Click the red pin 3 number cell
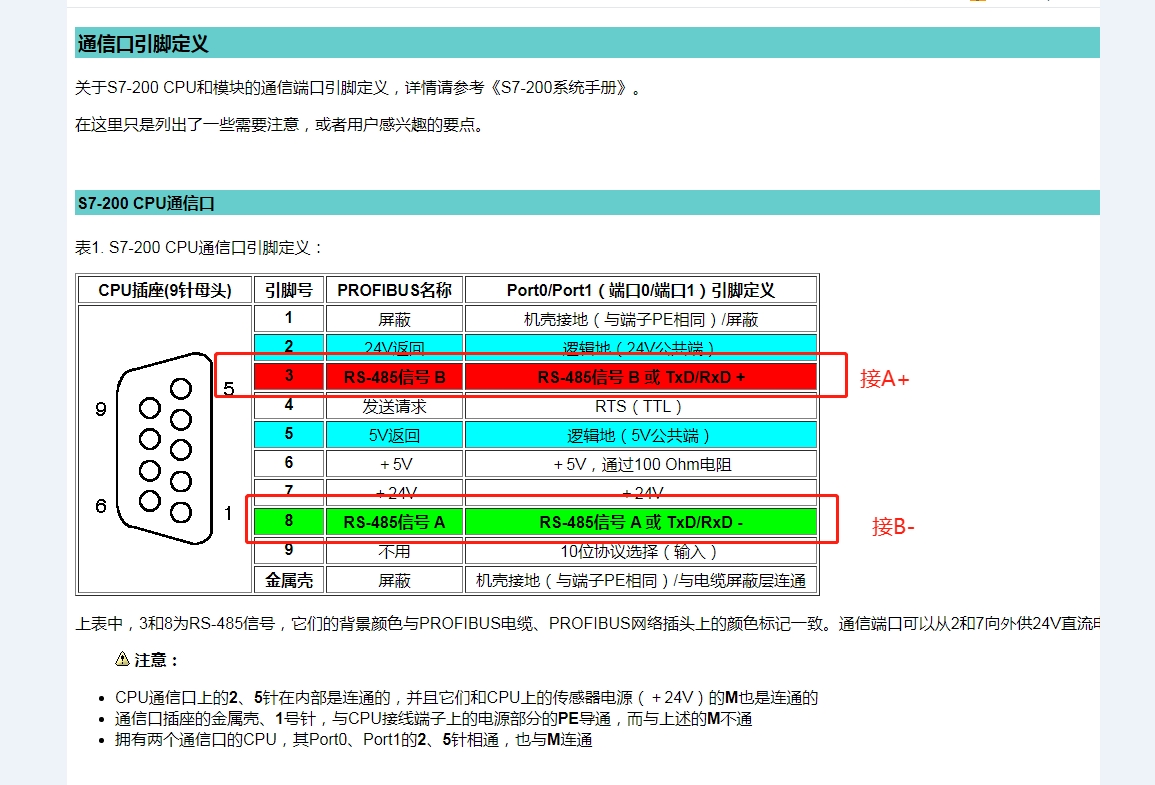Image resolution: width=1155 pixels, height=785 pixels. [289, 377]
